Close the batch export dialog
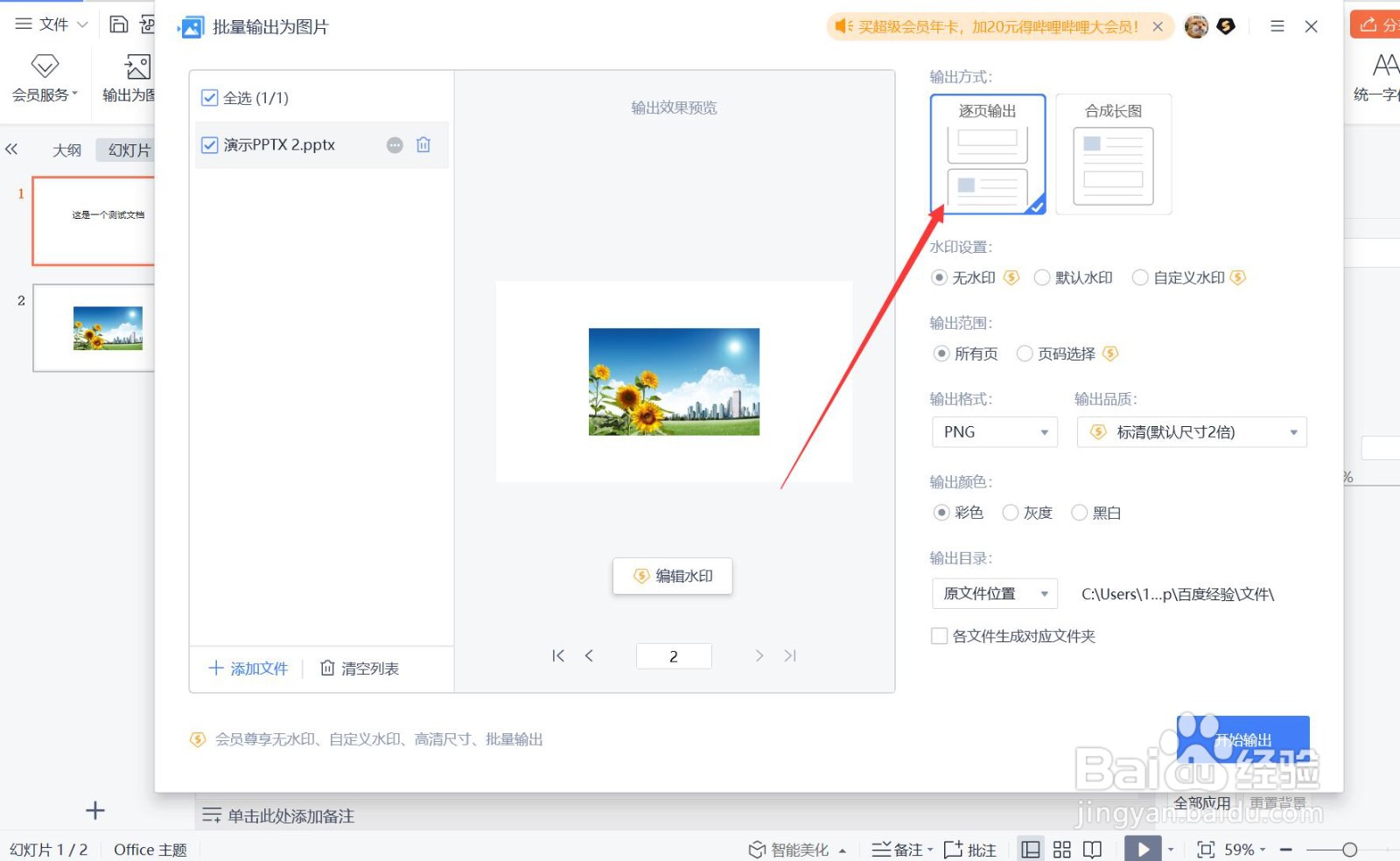This screenshot has width=1400, height=861. point(1312,26)
